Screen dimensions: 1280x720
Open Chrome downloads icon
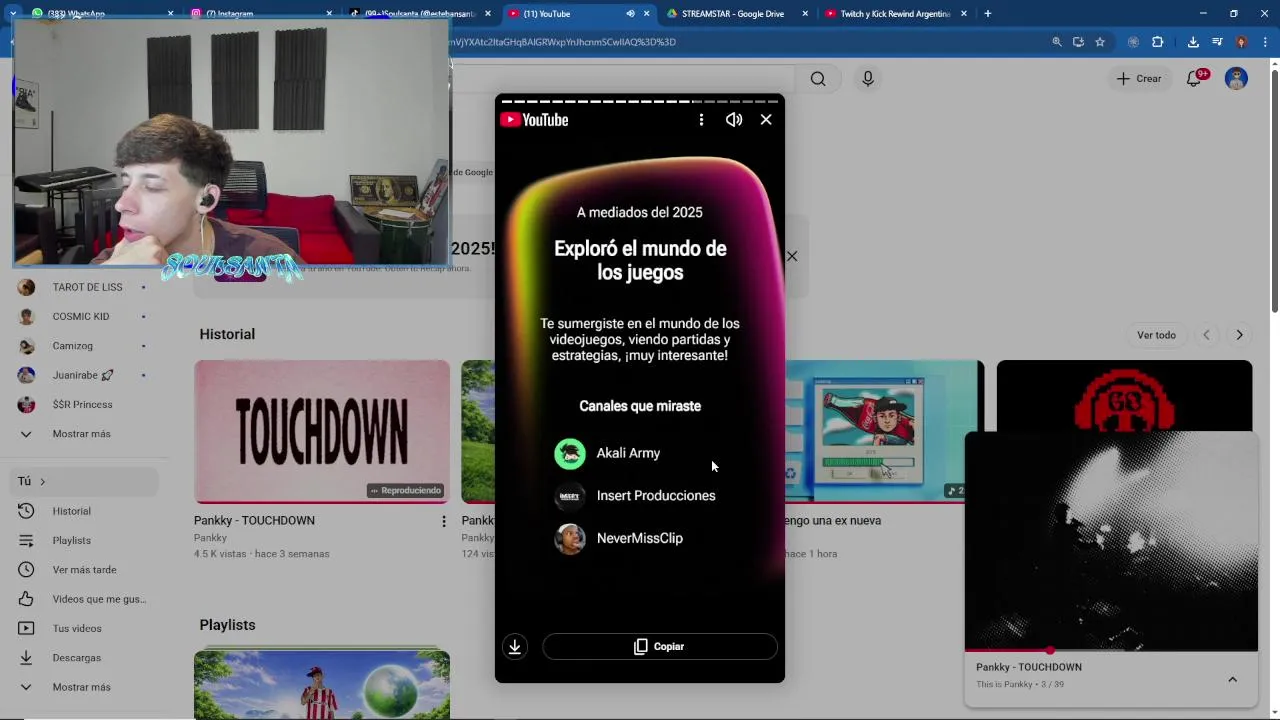click(1193, 42)
